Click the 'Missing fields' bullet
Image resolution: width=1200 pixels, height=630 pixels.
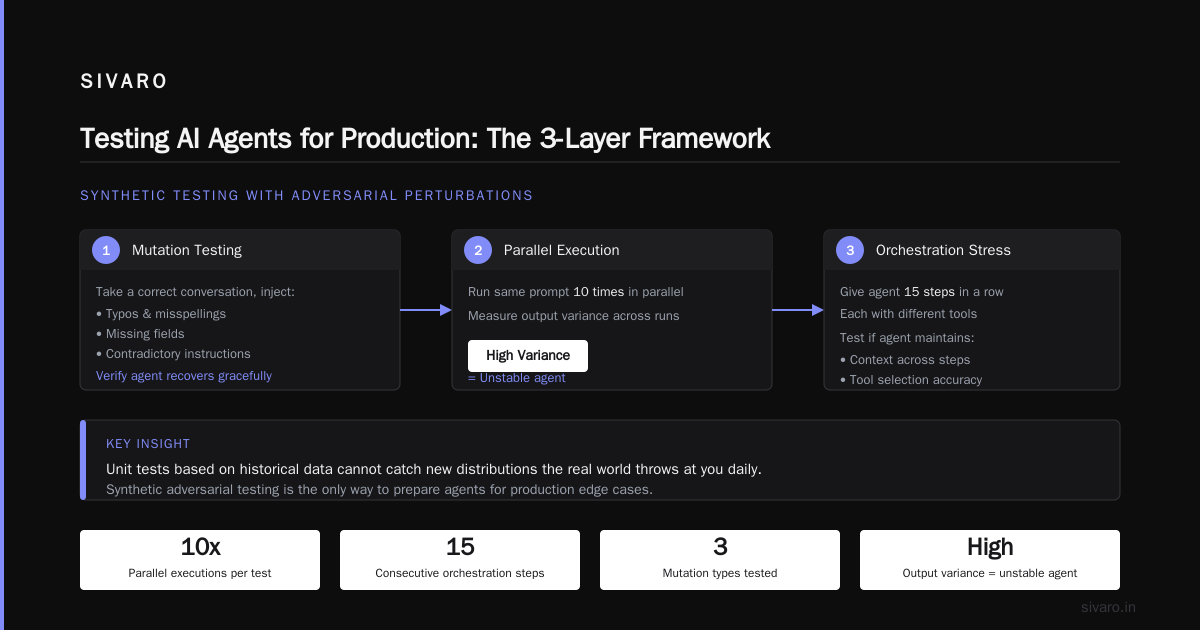pyautogui.click(x=140, y=334)
